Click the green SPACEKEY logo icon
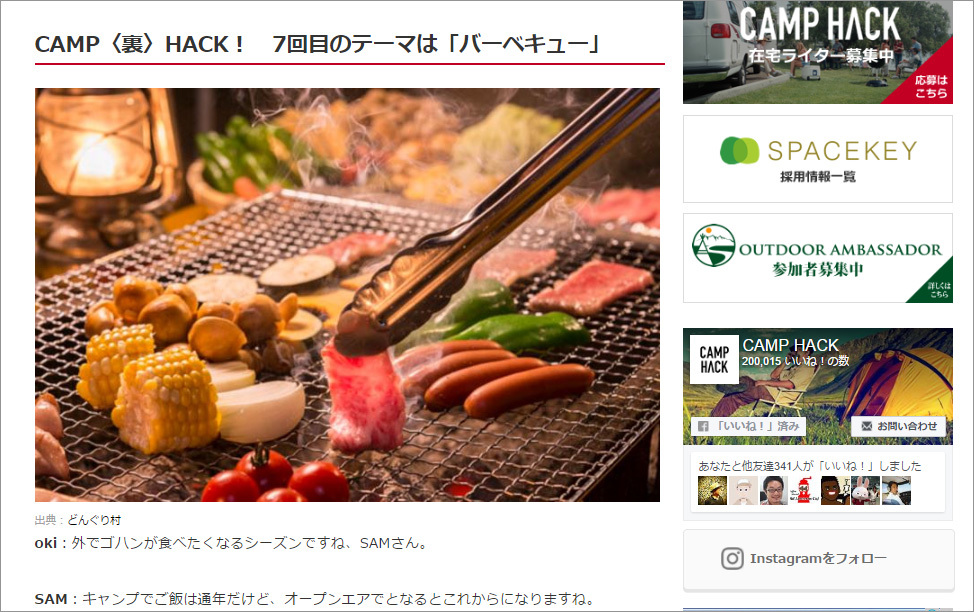The image size is (974, 612). (739, 150)
